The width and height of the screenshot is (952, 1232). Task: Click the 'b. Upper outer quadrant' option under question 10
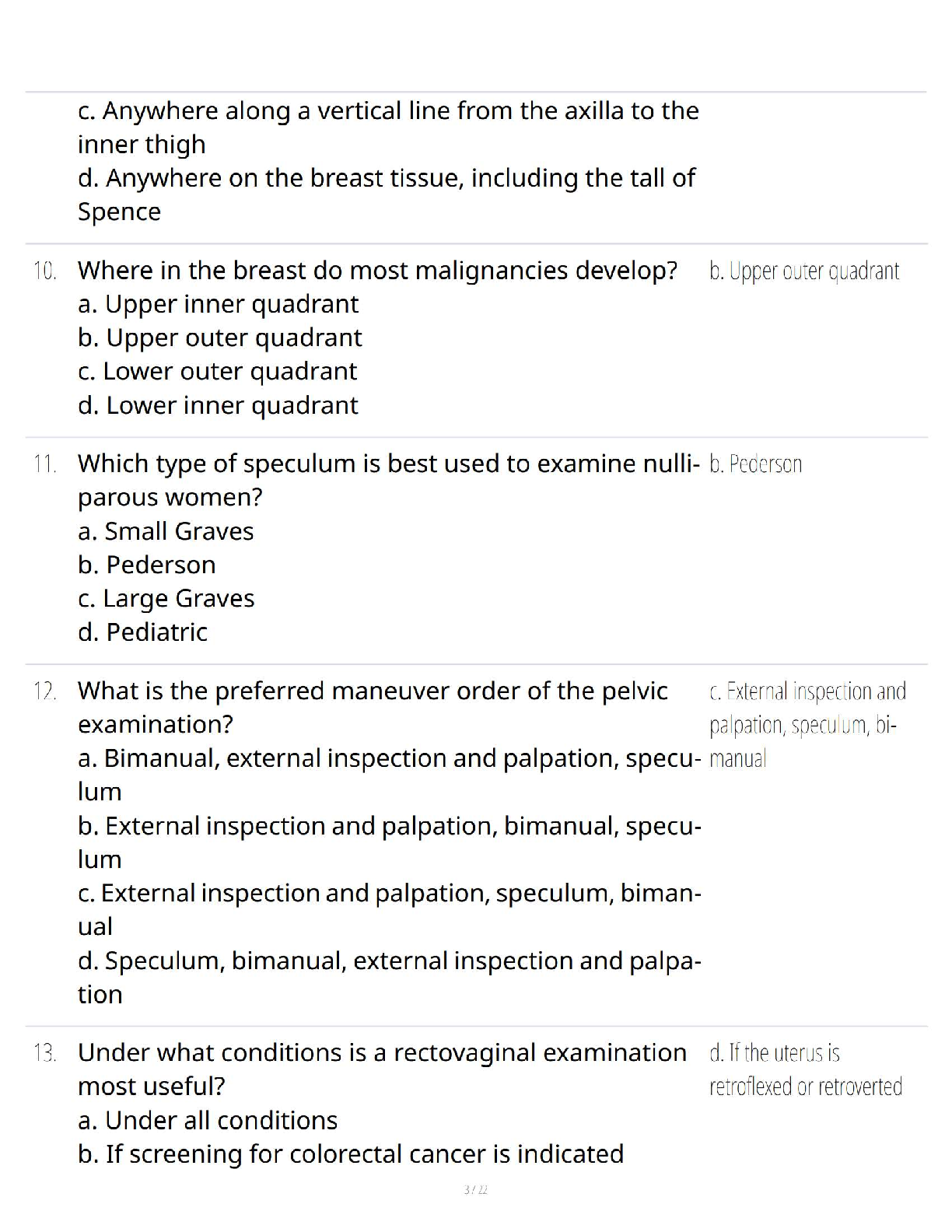[220, 338]
